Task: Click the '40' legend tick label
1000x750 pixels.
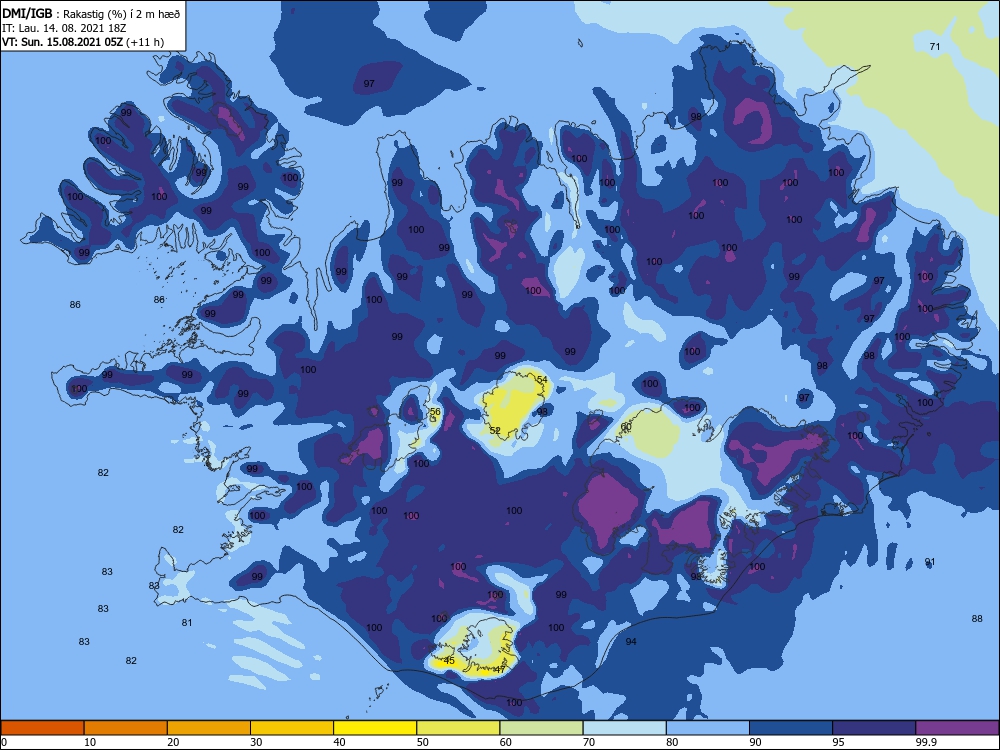Action: [340, 742]
